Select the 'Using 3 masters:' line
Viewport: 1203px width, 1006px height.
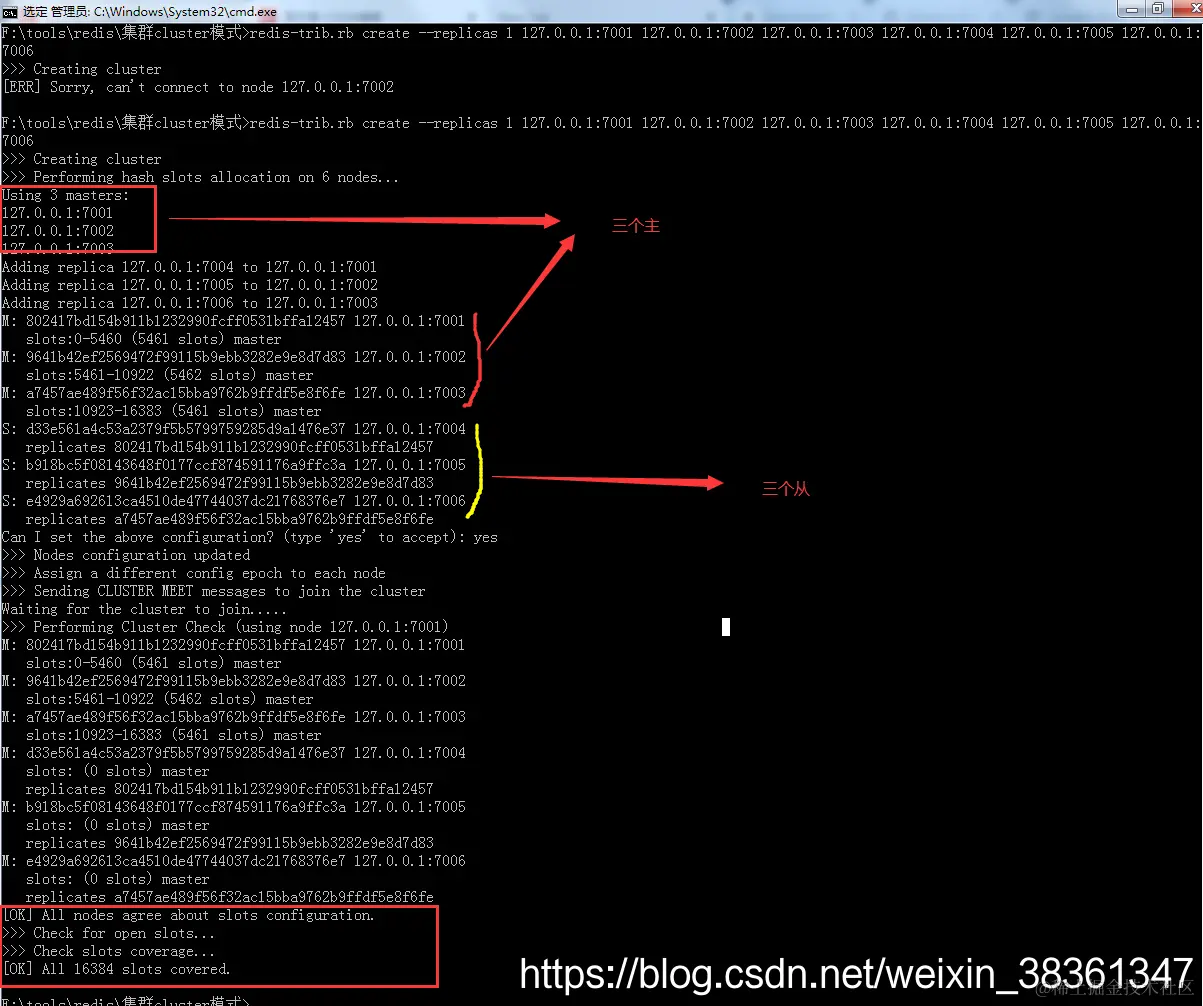[66, 195]
